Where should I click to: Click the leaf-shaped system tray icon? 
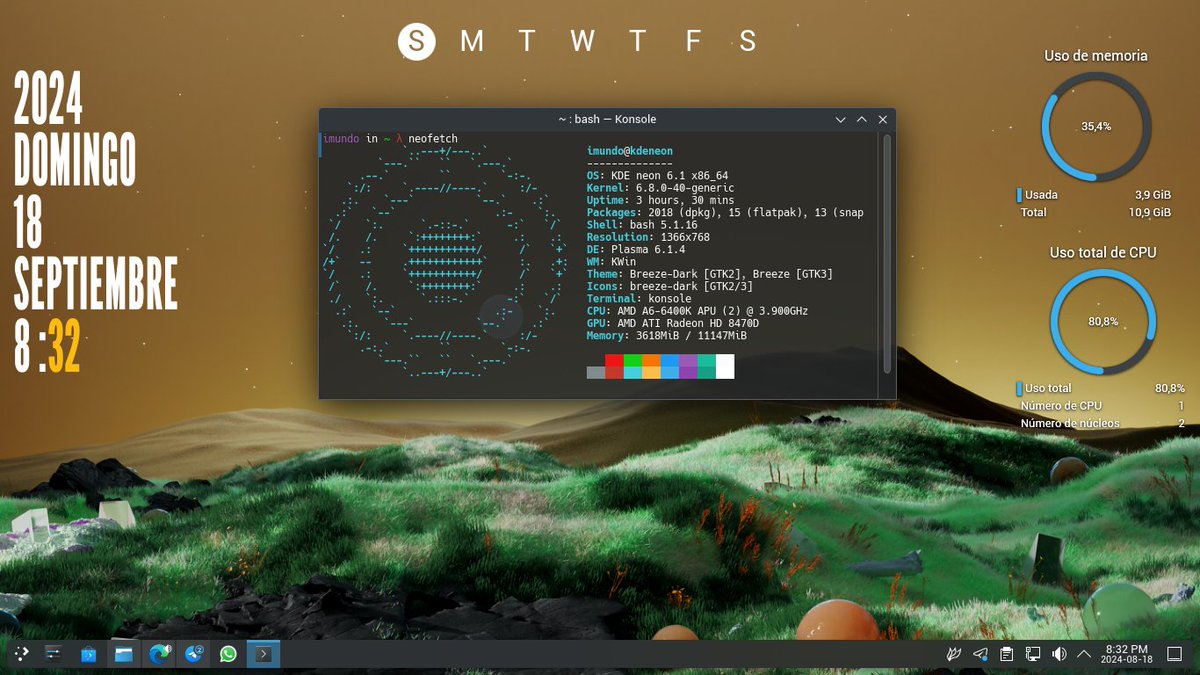pyautogui.click(x=955, y=654)
